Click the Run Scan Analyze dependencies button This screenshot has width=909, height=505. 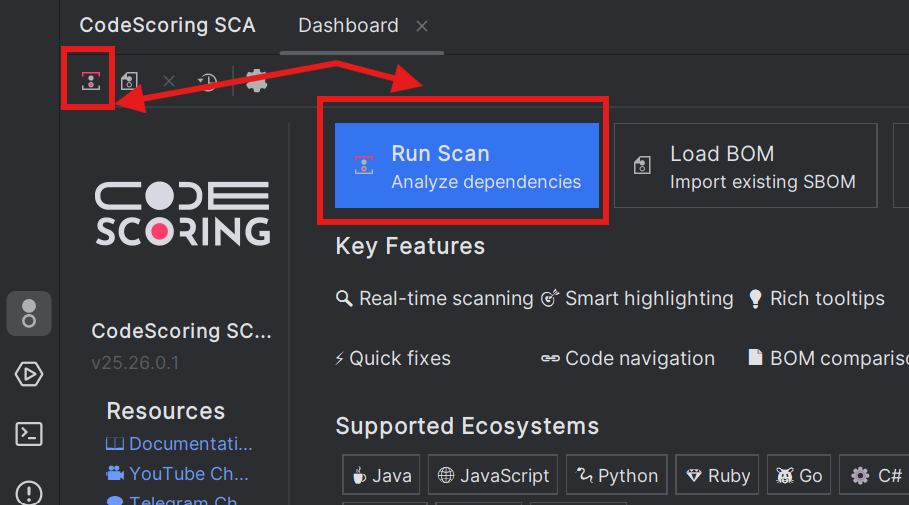467,165
